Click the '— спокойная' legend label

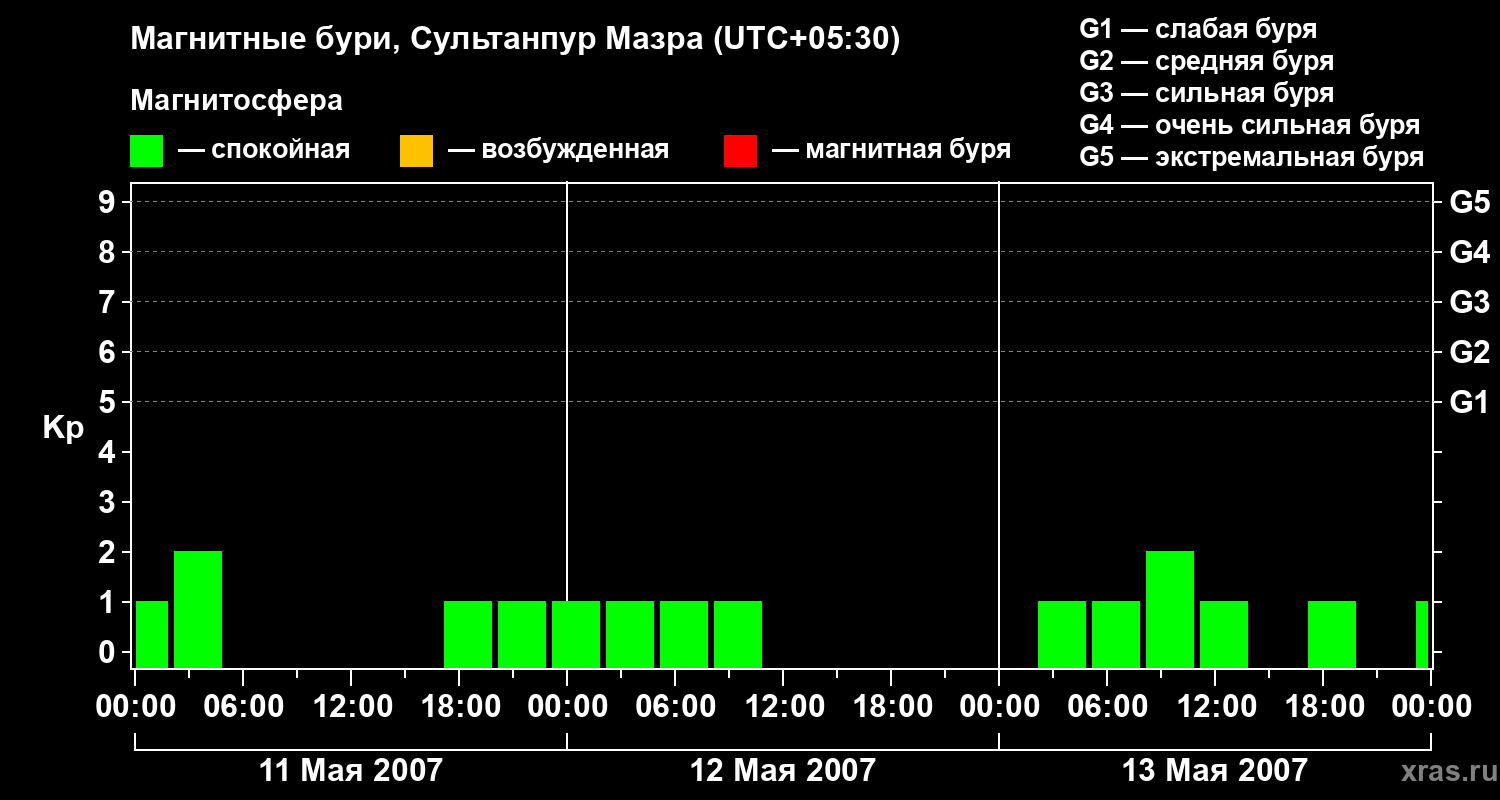(264, 150)
